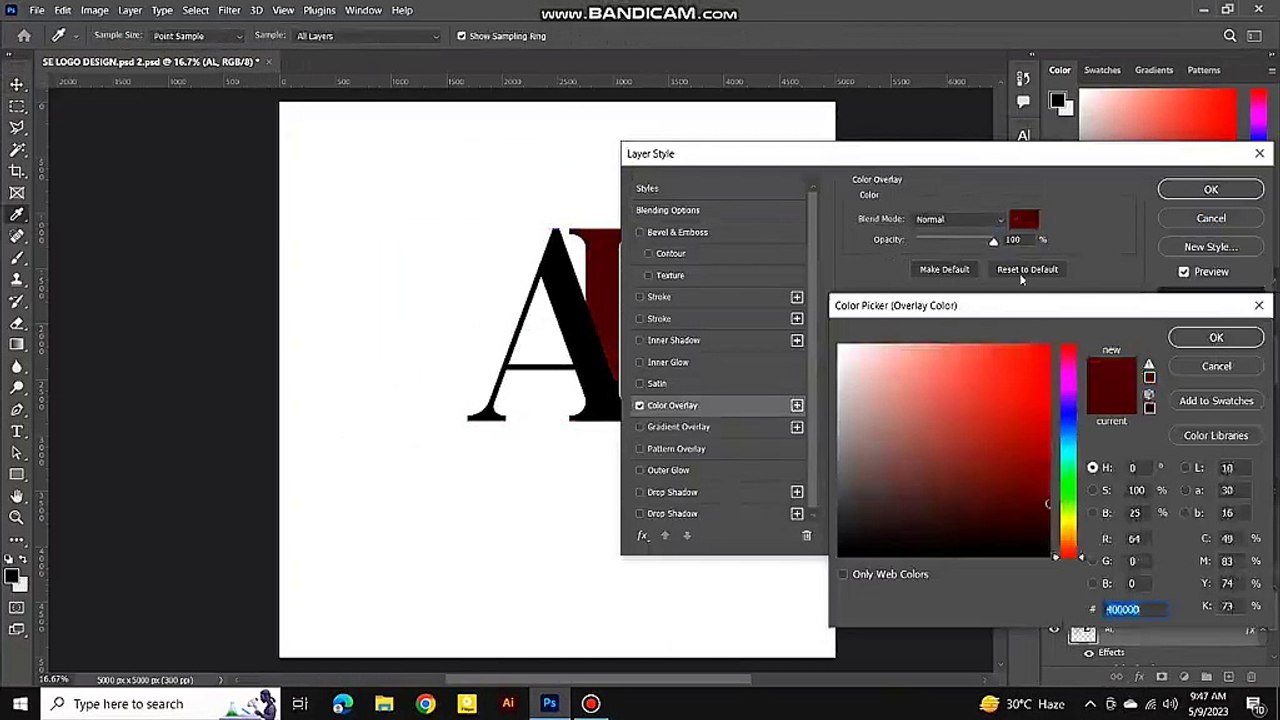Select the Clone Stamp tool

17,280
